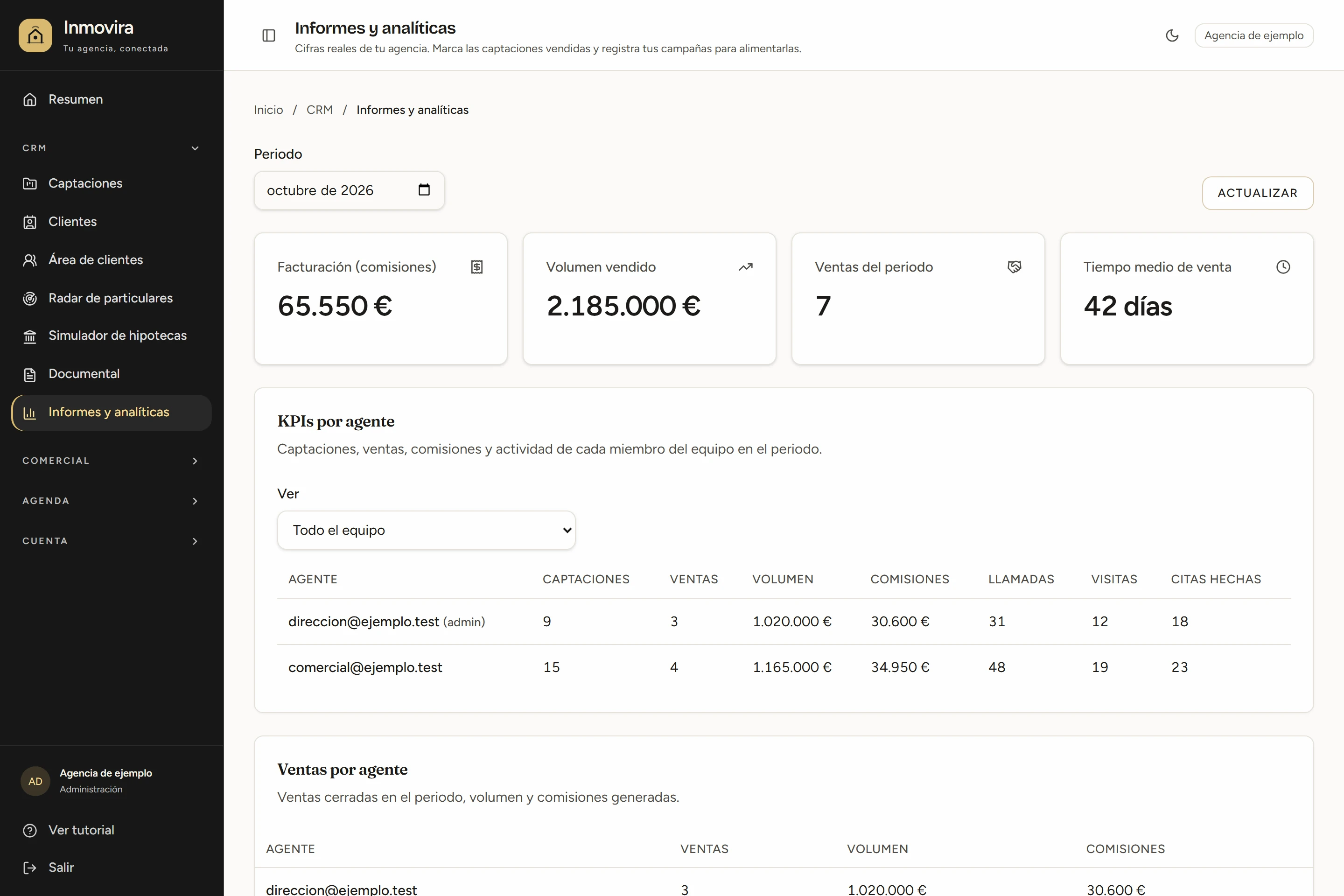Click the Informes y analíticas chart icon
This screenshot has height=896, width=1344.
(x=30, y=413)
